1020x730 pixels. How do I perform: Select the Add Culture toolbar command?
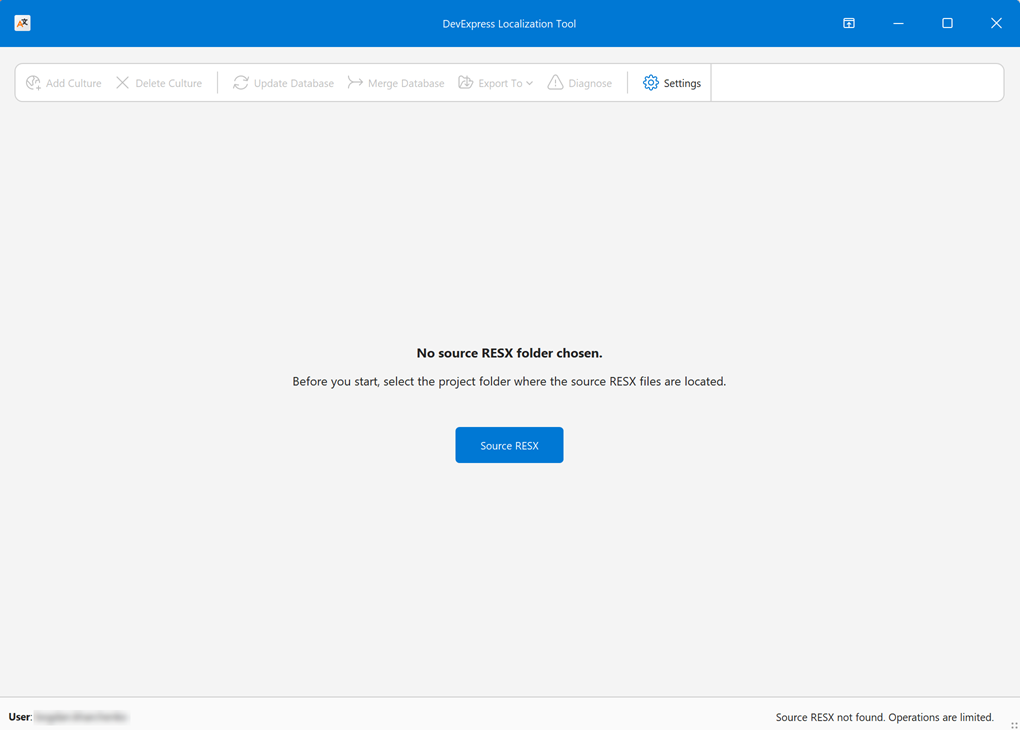click(63, 83)
